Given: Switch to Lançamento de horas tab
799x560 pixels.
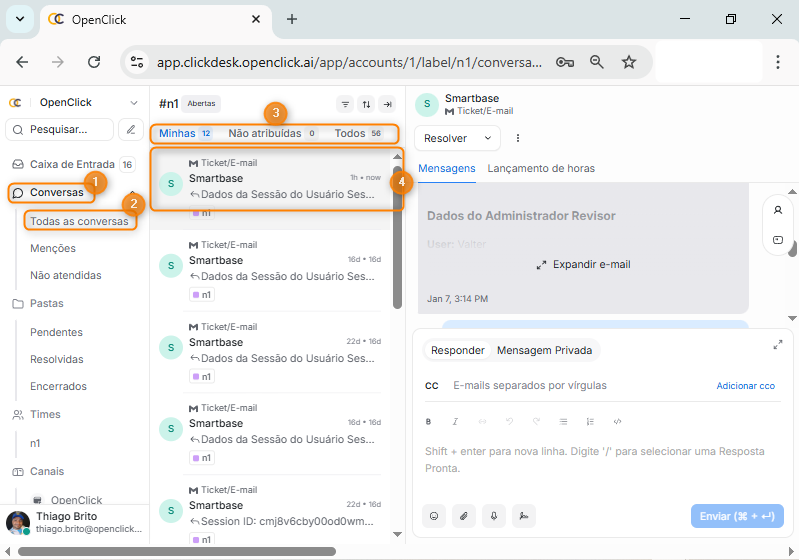Looking at the screenshot, I should coord(541,169).
